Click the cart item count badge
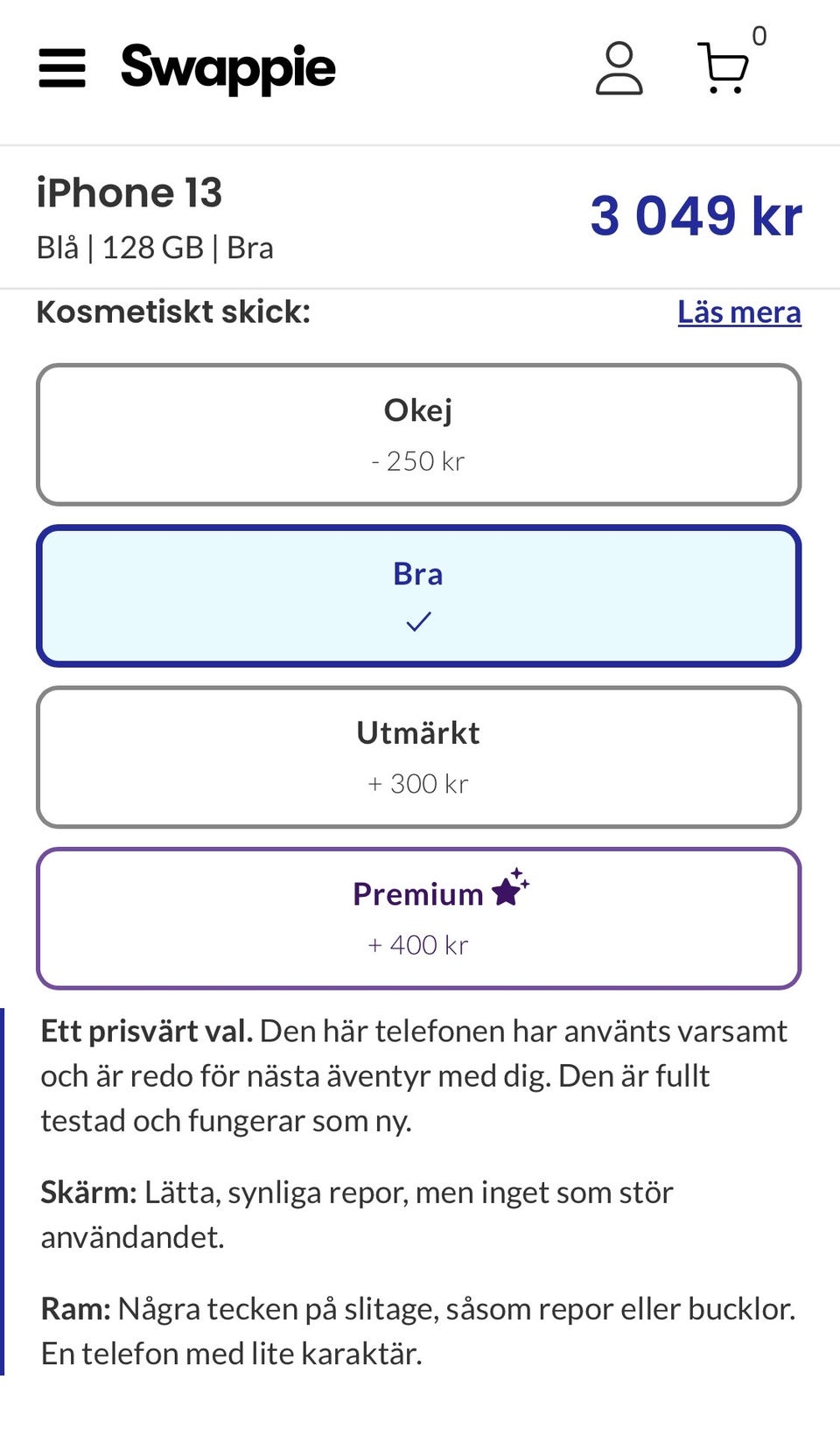The image size is (840, 1442). coord(759,37)
